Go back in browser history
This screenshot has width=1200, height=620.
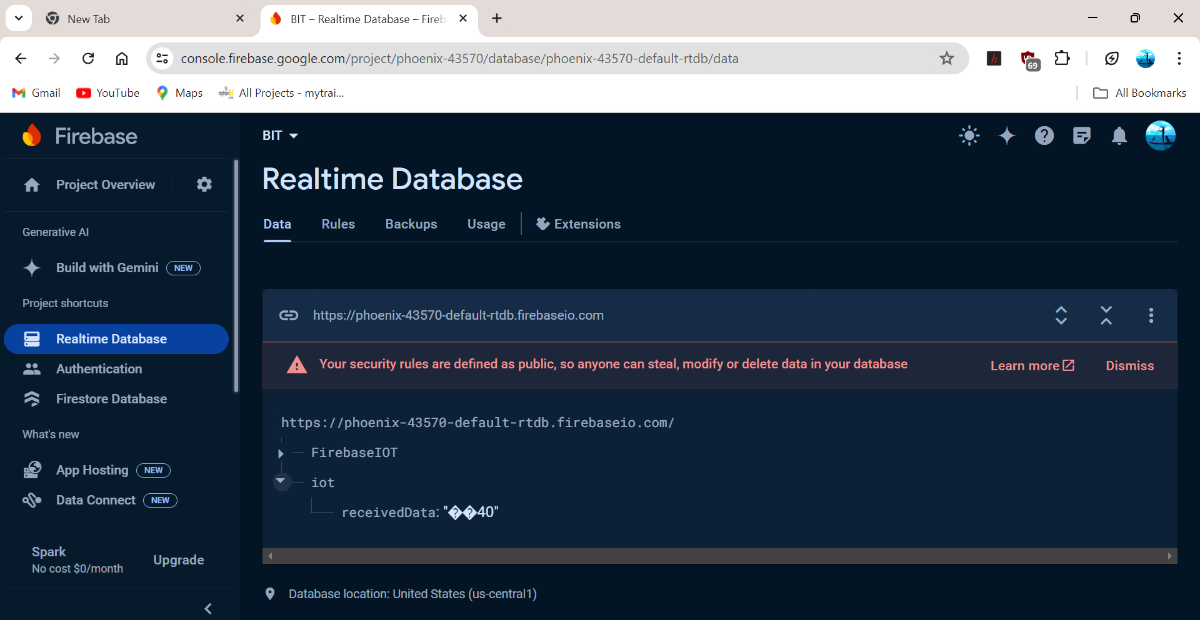(x=21, y=58)
